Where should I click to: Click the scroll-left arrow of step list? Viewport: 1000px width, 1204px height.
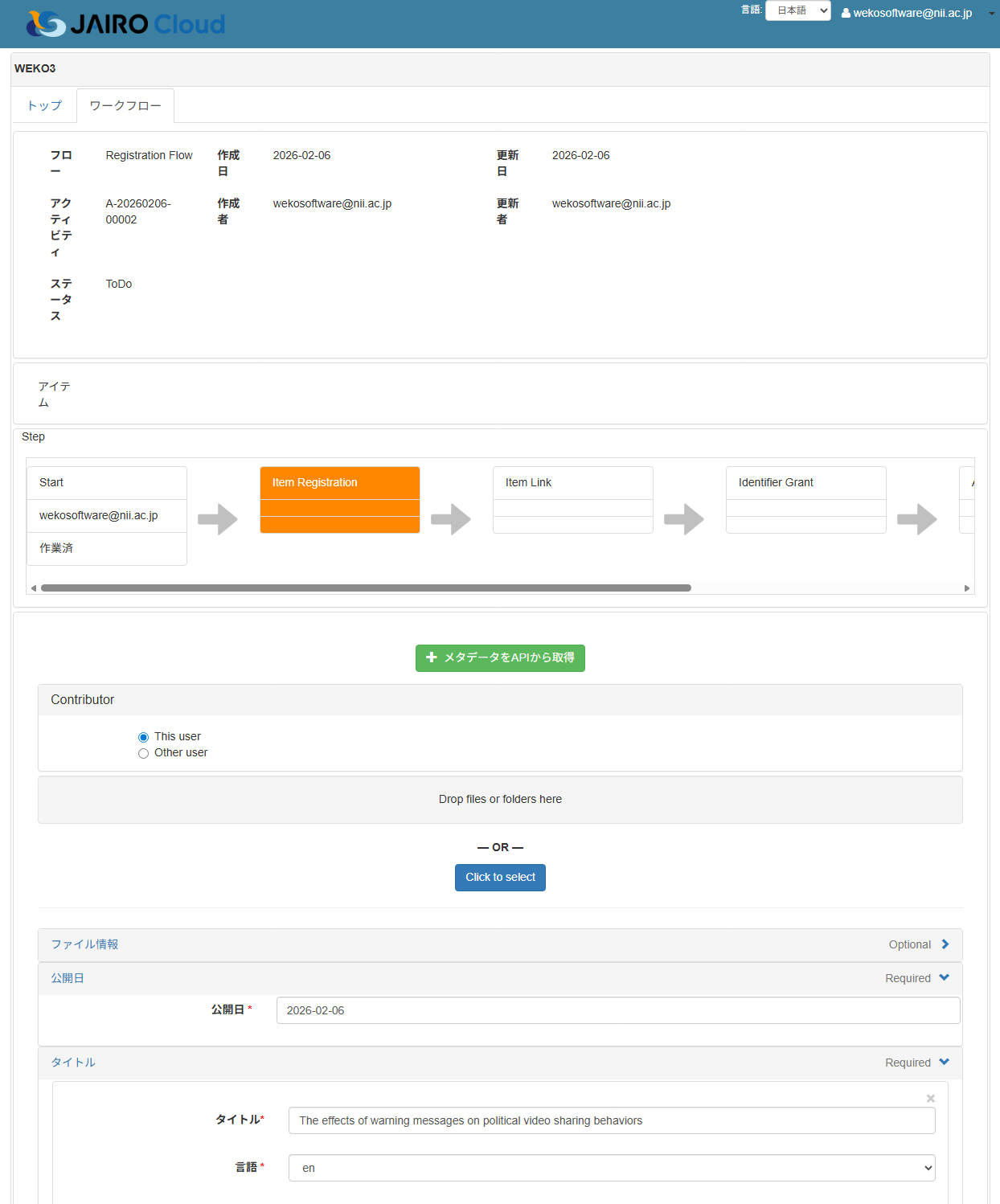(34, 588)
